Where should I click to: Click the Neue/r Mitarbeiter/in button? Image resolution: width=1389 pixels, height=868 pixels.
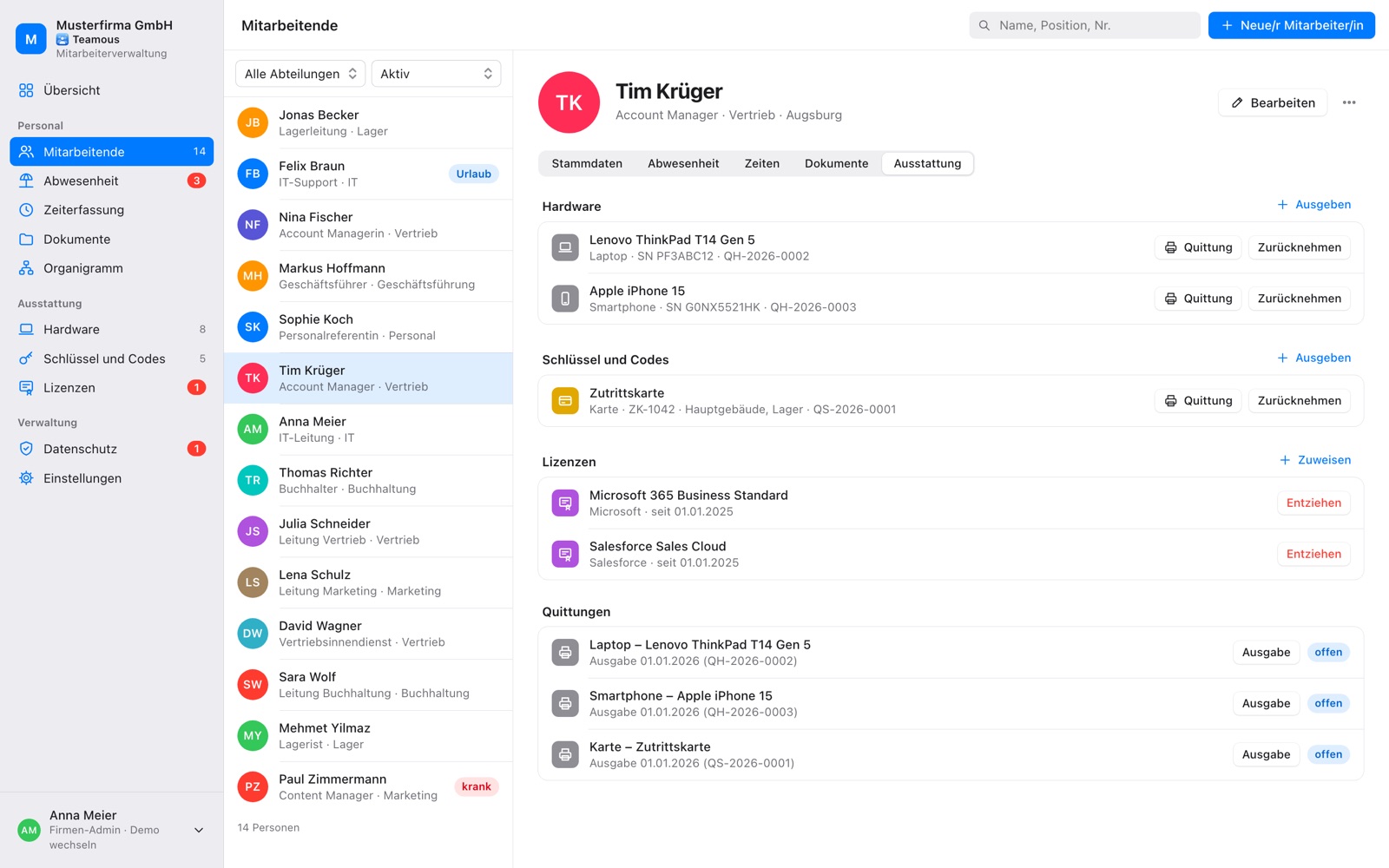tap(1292, 25)
